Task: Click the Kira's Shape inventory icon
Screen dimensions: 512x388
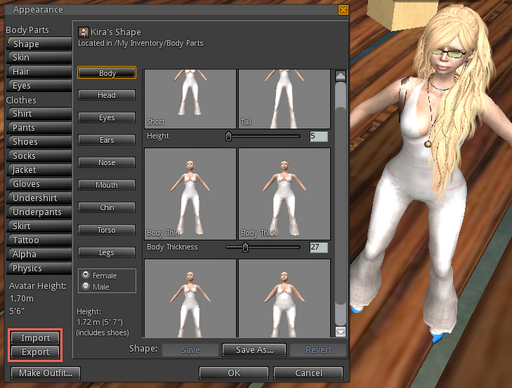Action: (83, 32)
